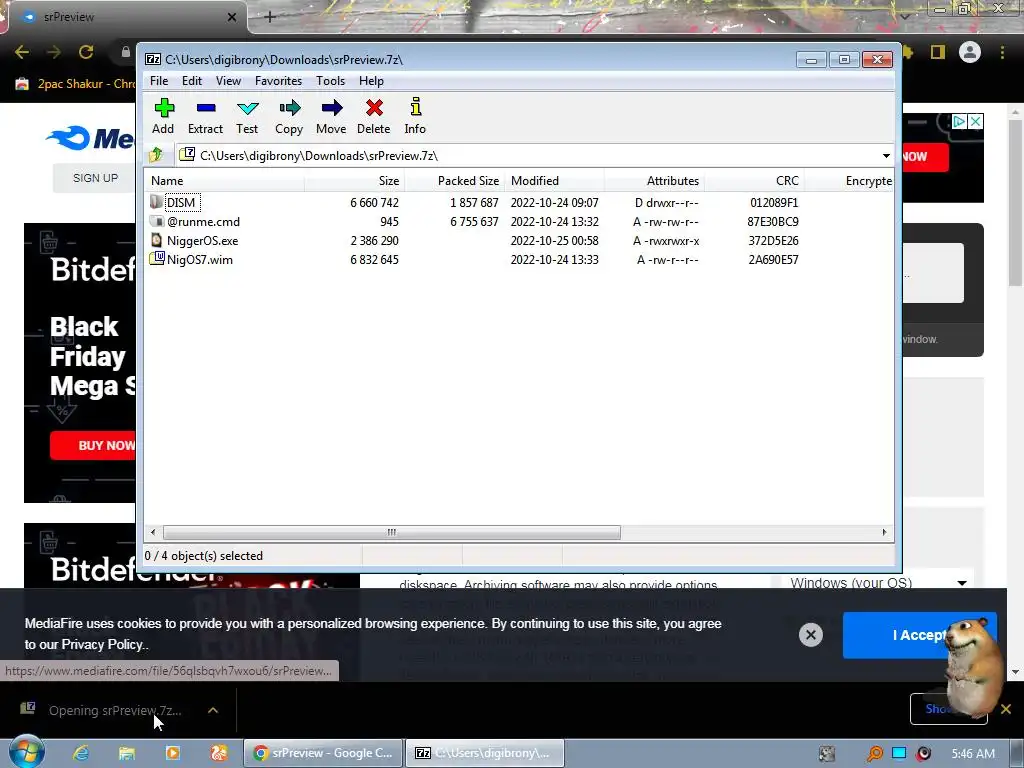Click the SIGN UP button on MediaFire page

coord(95,178)
